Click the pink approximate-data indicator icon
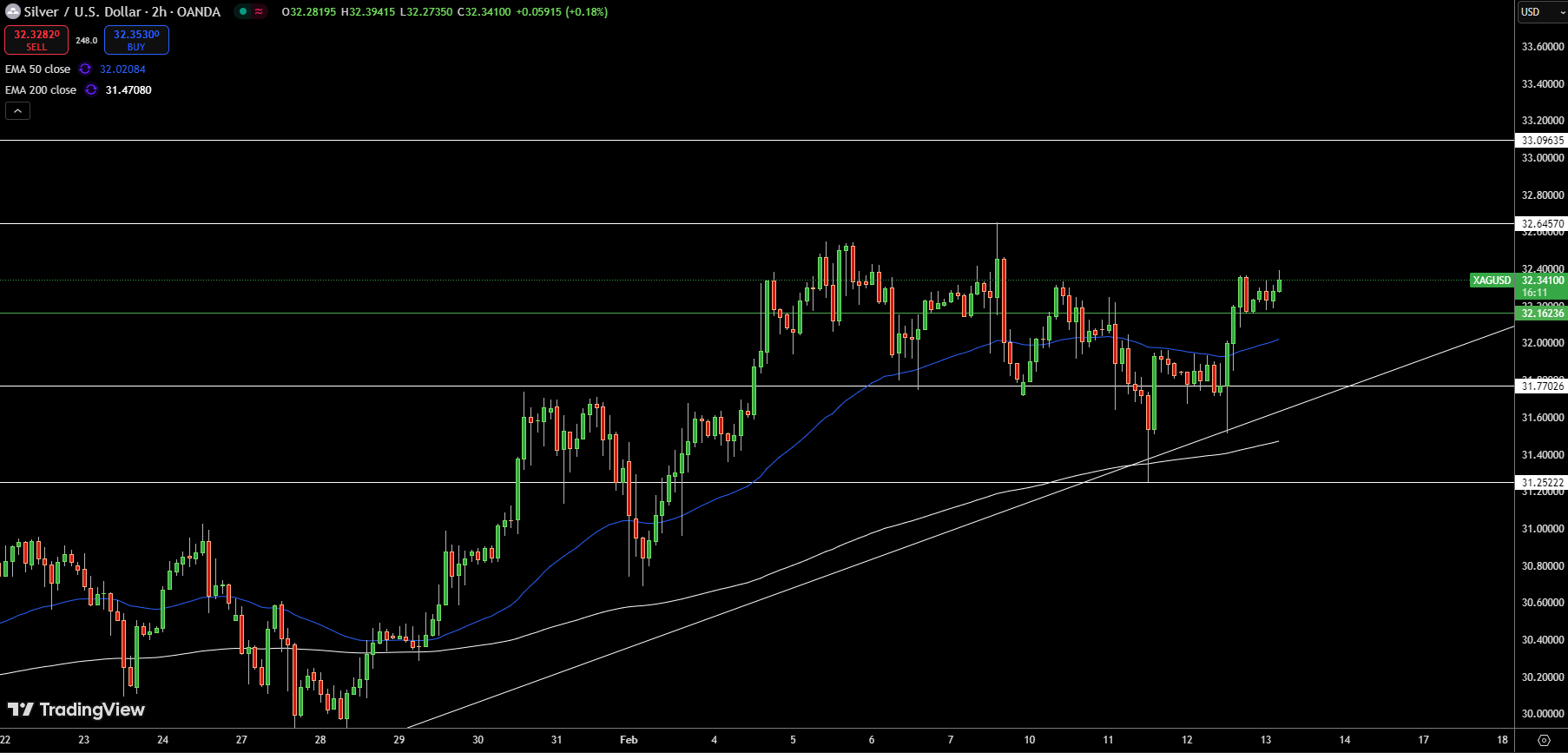The image size is (1568, 753). [259, 11]
